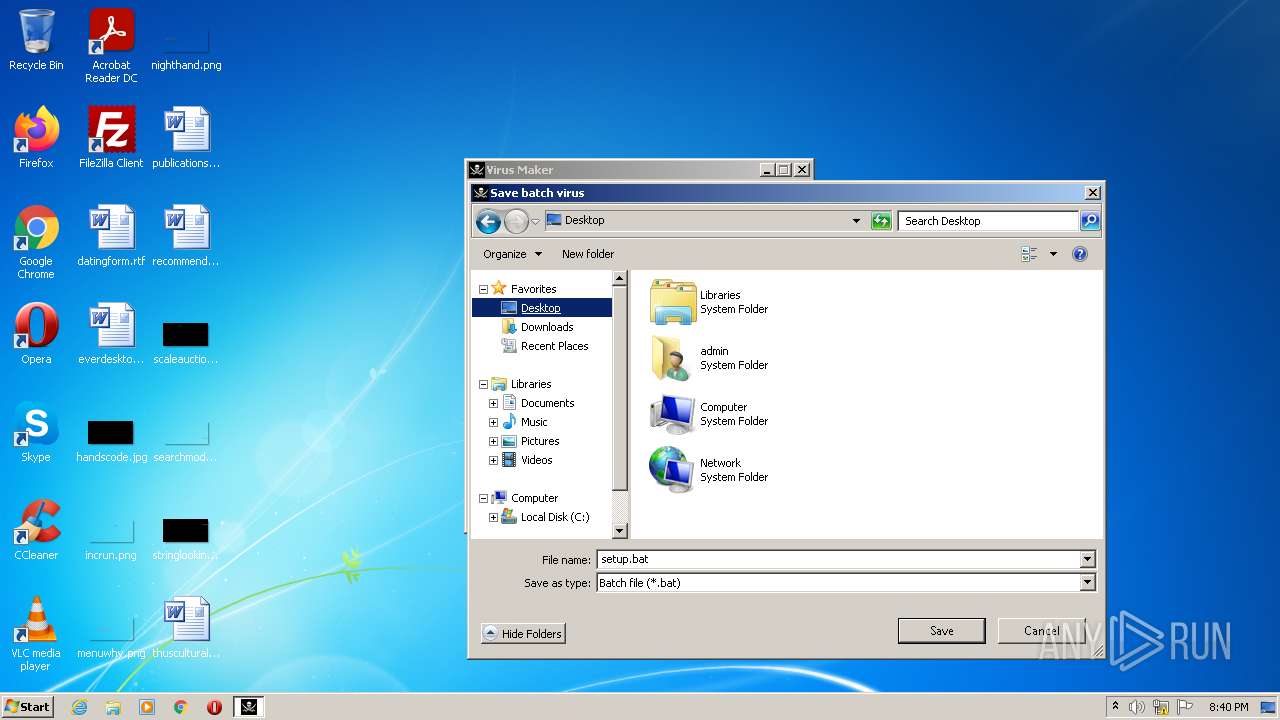This screenshot has width=1280, height=720.
Task: Open the view options dropdown arrow
Action: tap(1053, 254)
